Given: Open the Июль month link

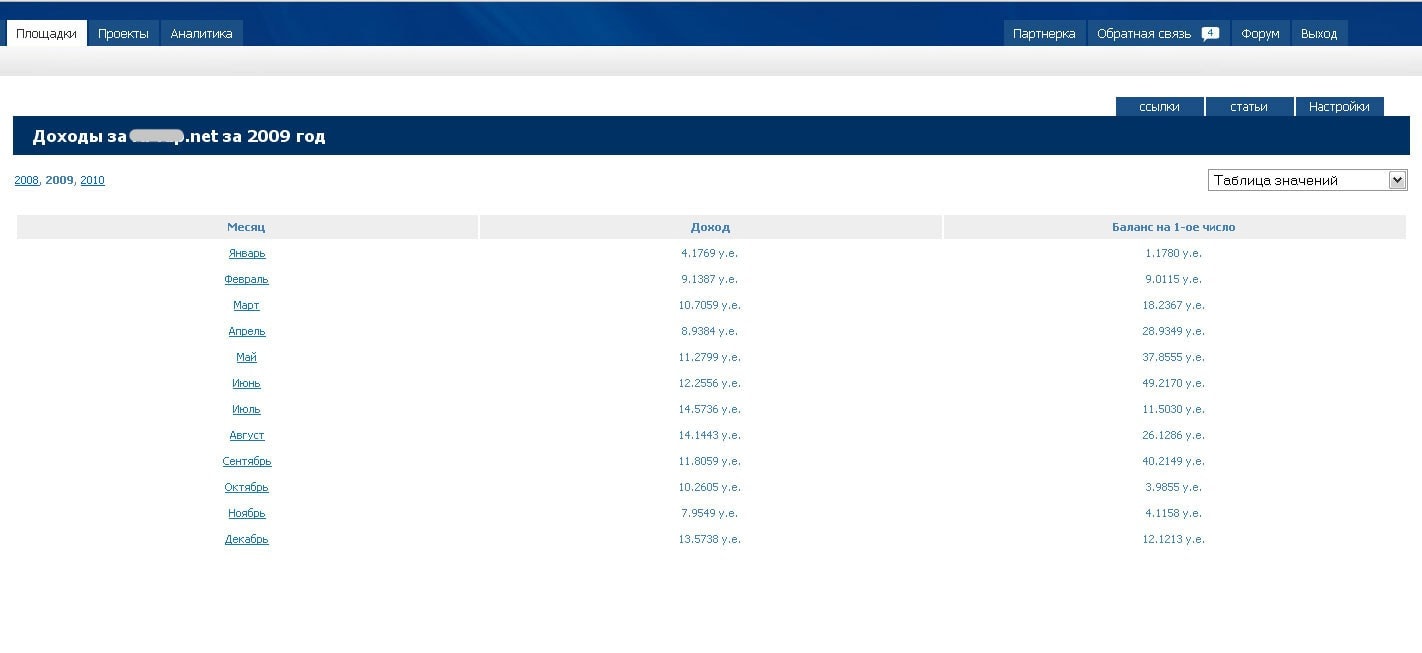Looking at the screenshot, I should pyautogui.click(x=247, y=409).
